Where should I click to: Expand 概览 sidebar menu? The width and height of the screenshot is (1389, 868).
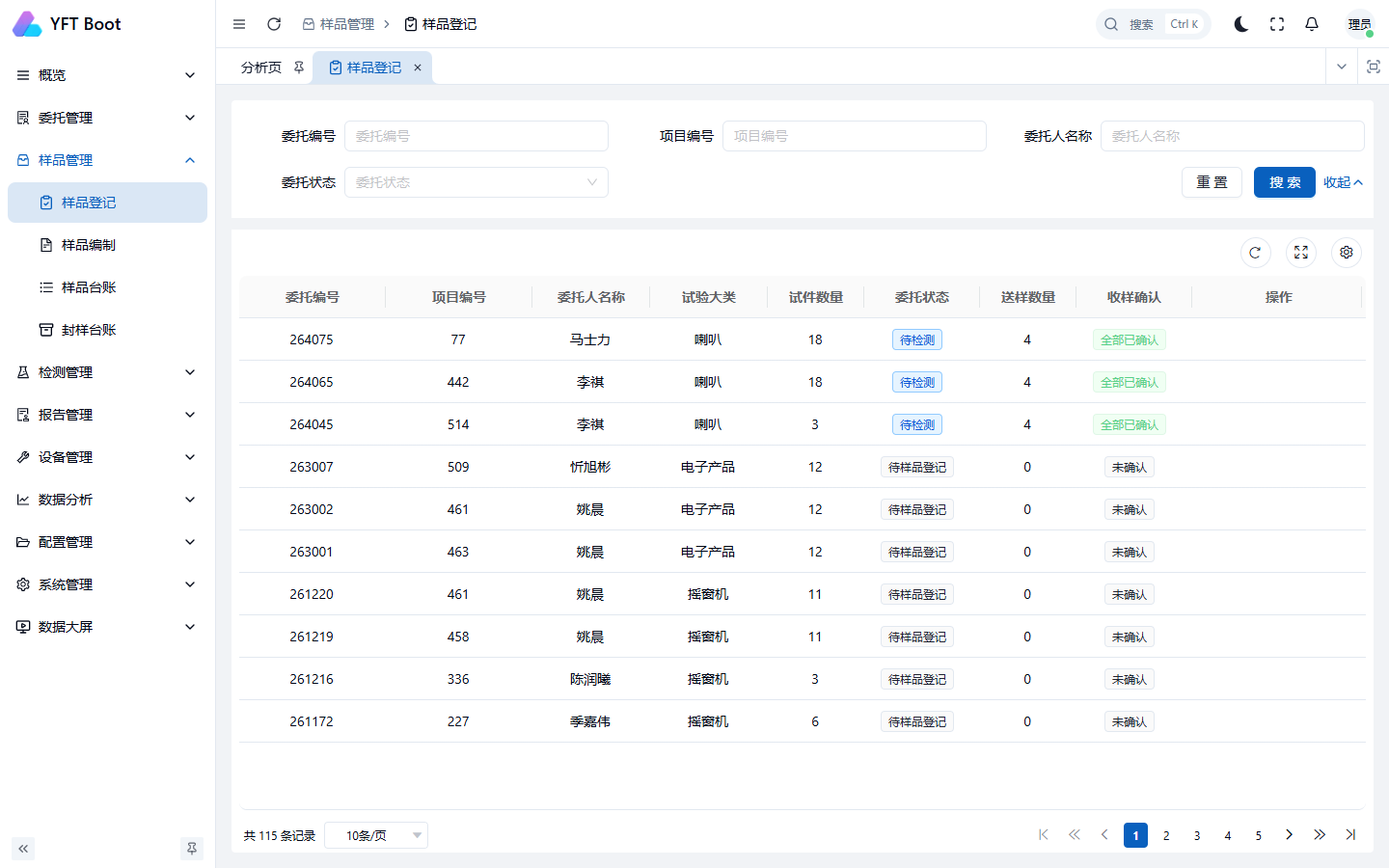click(x=107, y=75)
